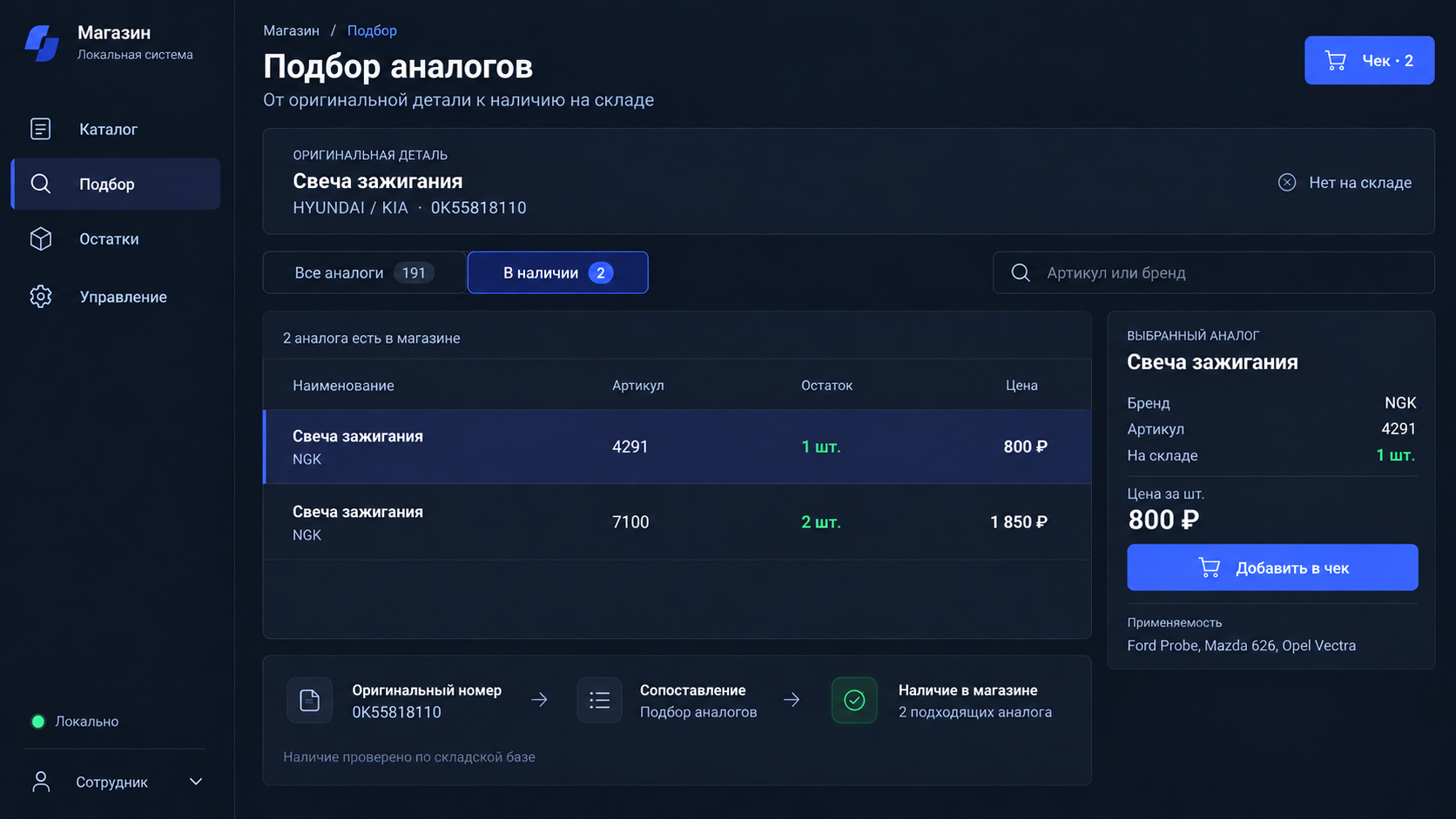Click the Остатки box icon
The height and width of the screenshot is (819, 1456).
point(41,238)
